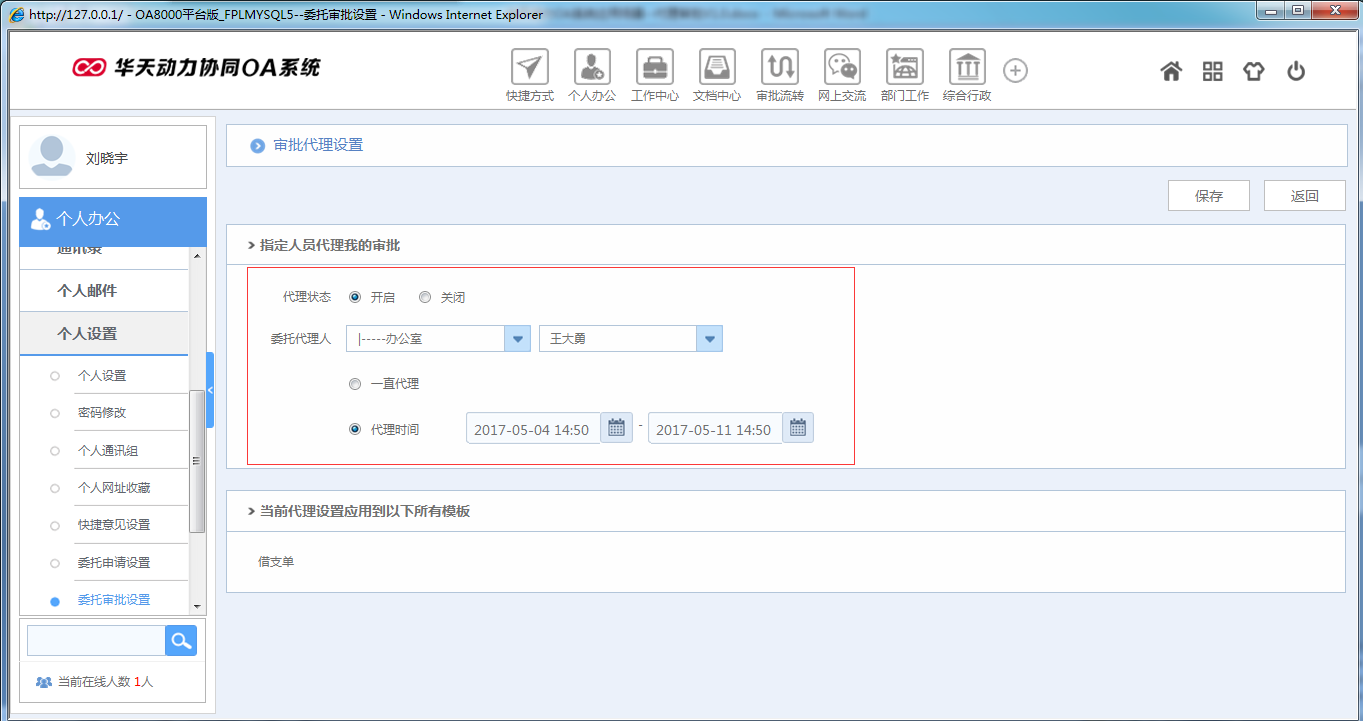This screenshot has height=721, width=1363.
Task: Open the calendar picker for the start date
Action: [x=617, y=427]
